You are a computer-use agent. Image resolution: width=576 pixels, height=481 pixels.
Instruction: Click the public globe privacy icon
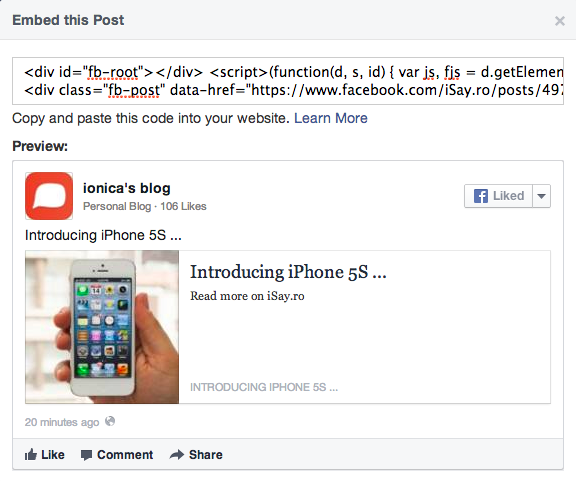(x=110, y=421)
